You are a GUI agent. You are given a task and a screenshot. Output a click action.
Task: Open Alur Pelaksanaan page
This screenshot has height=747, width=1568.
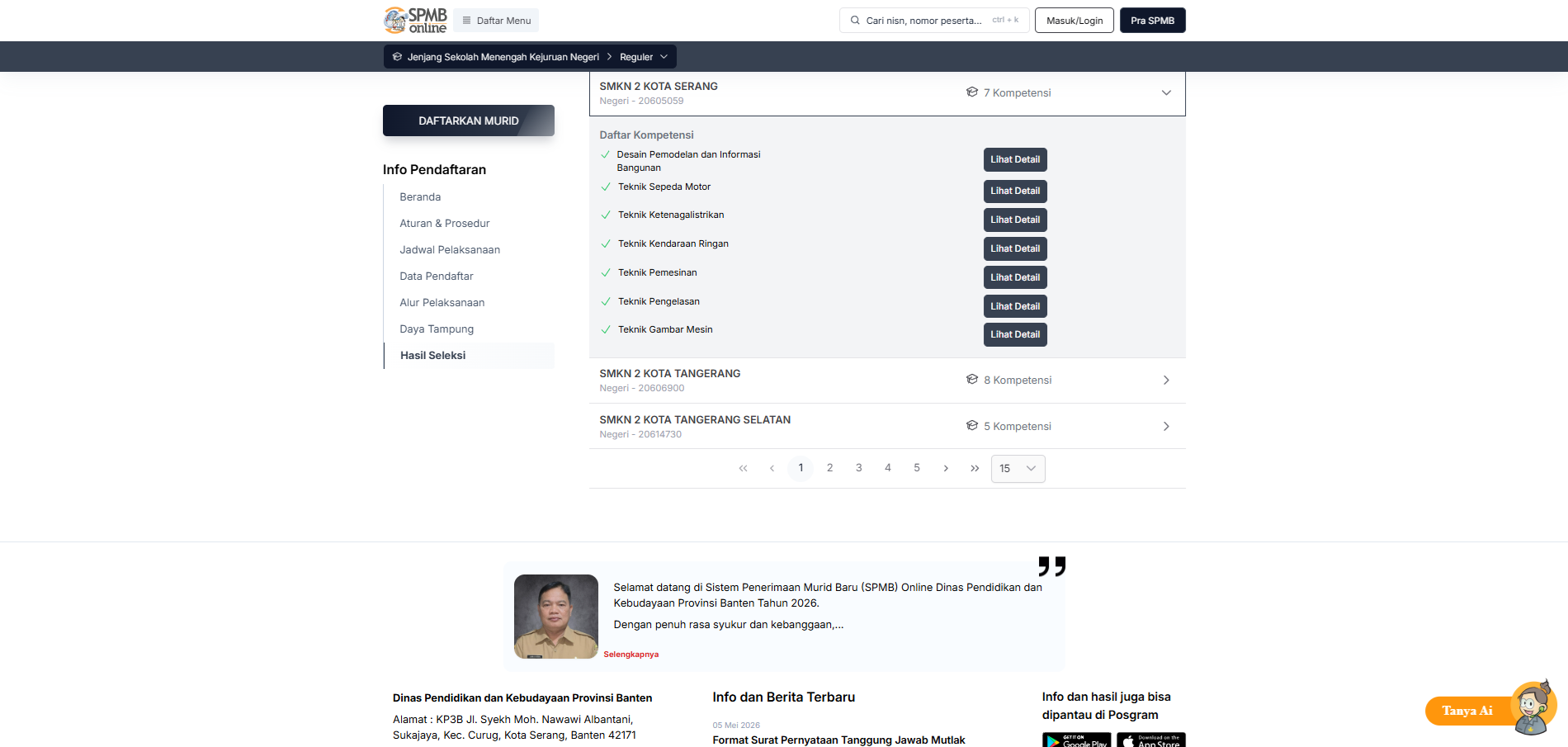pos(442,303)
